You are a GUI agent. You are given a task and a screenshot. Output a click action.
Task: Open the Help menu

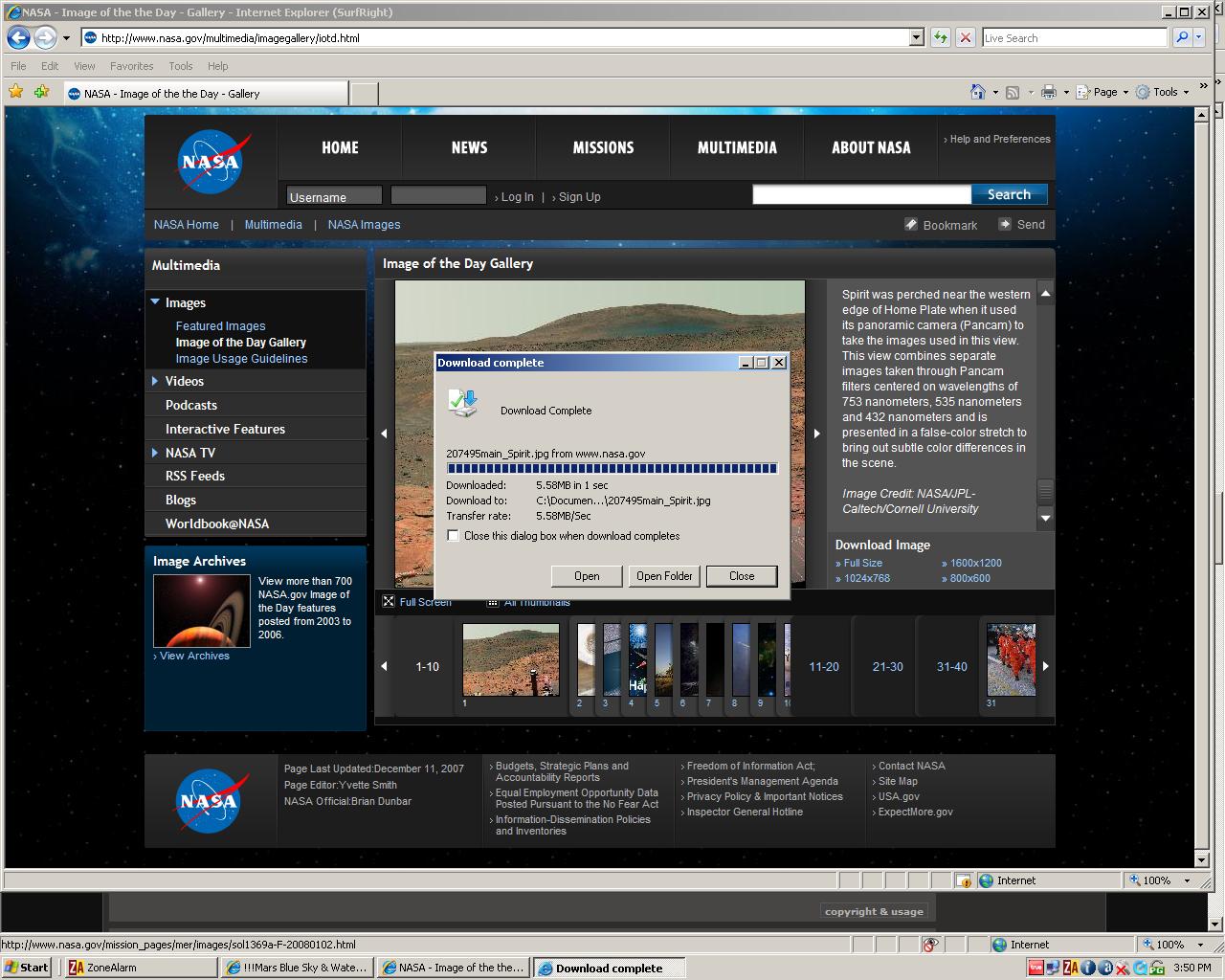217,66
